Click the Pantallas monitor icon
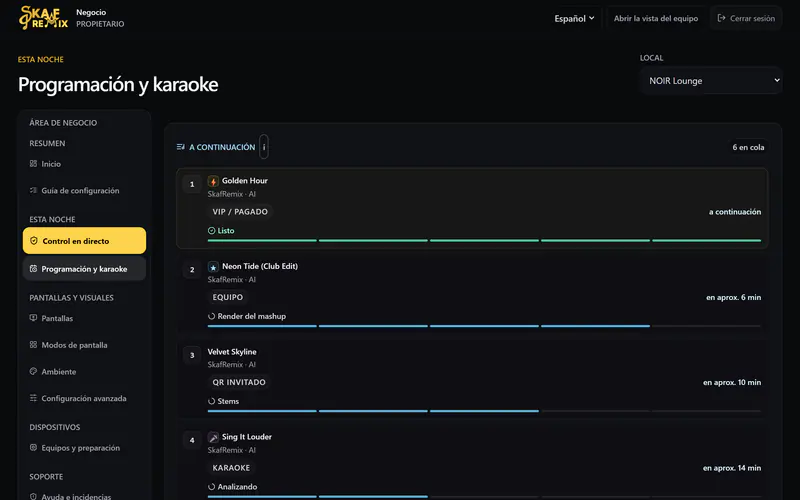The image size is (800, 500). (x=33, y=318)
